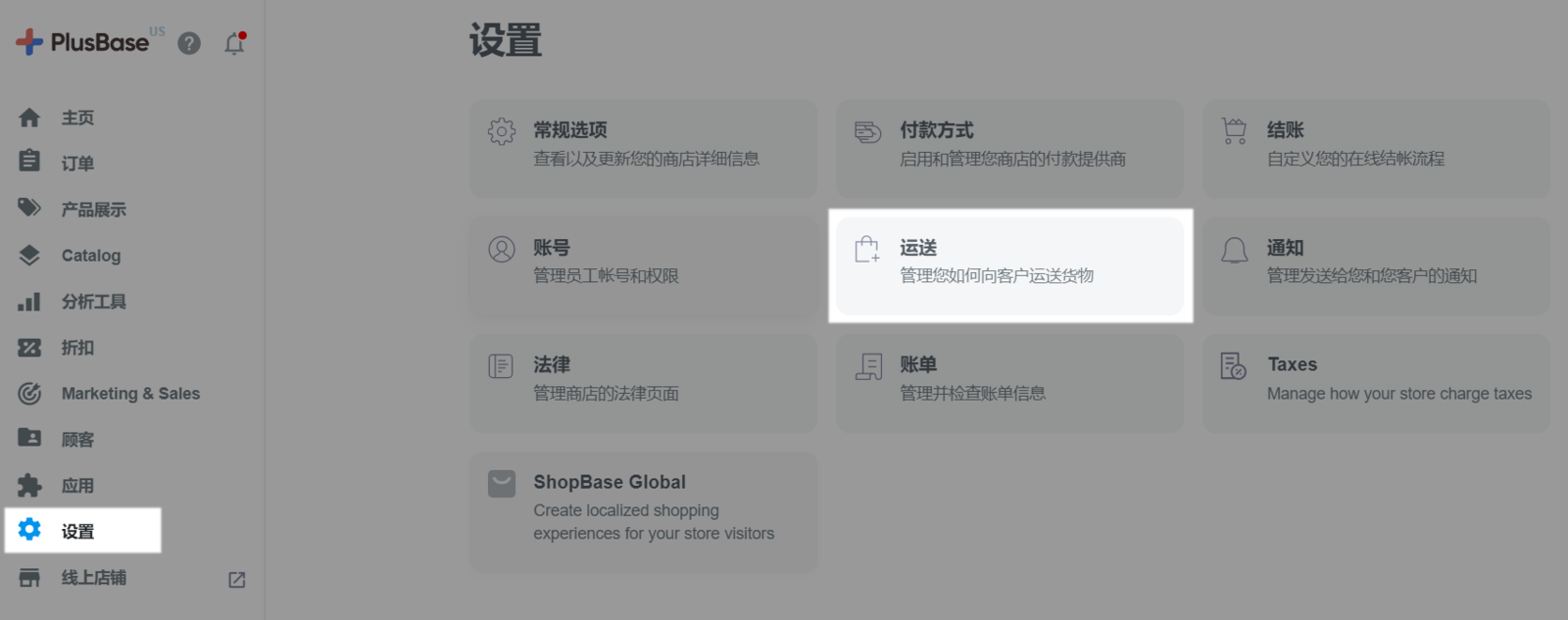Click the target icon beside Marketing & Sales
Viewport: 1568px width, 620px height.
[x=29, y=394]
